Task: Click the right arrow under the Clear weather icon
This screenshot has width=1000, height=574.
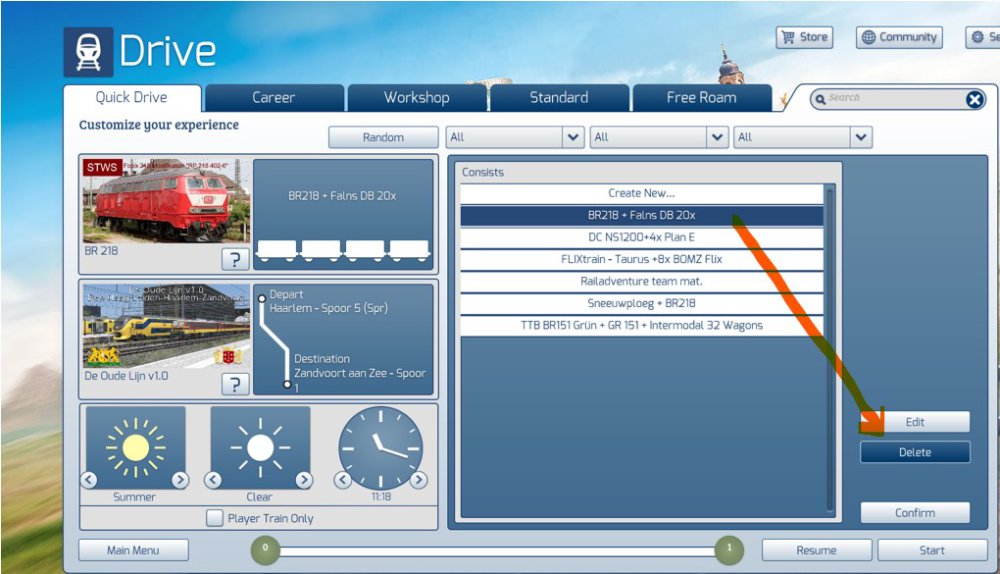Action: [304, 480]
